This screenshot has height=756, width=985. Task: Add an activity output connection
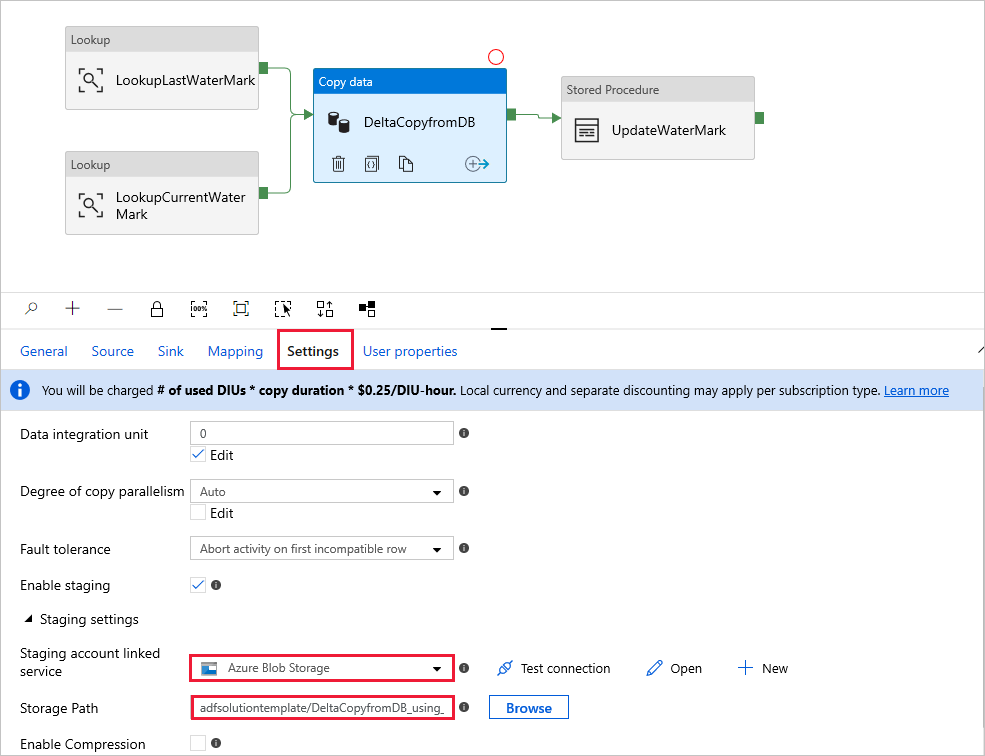pos(477,163)
